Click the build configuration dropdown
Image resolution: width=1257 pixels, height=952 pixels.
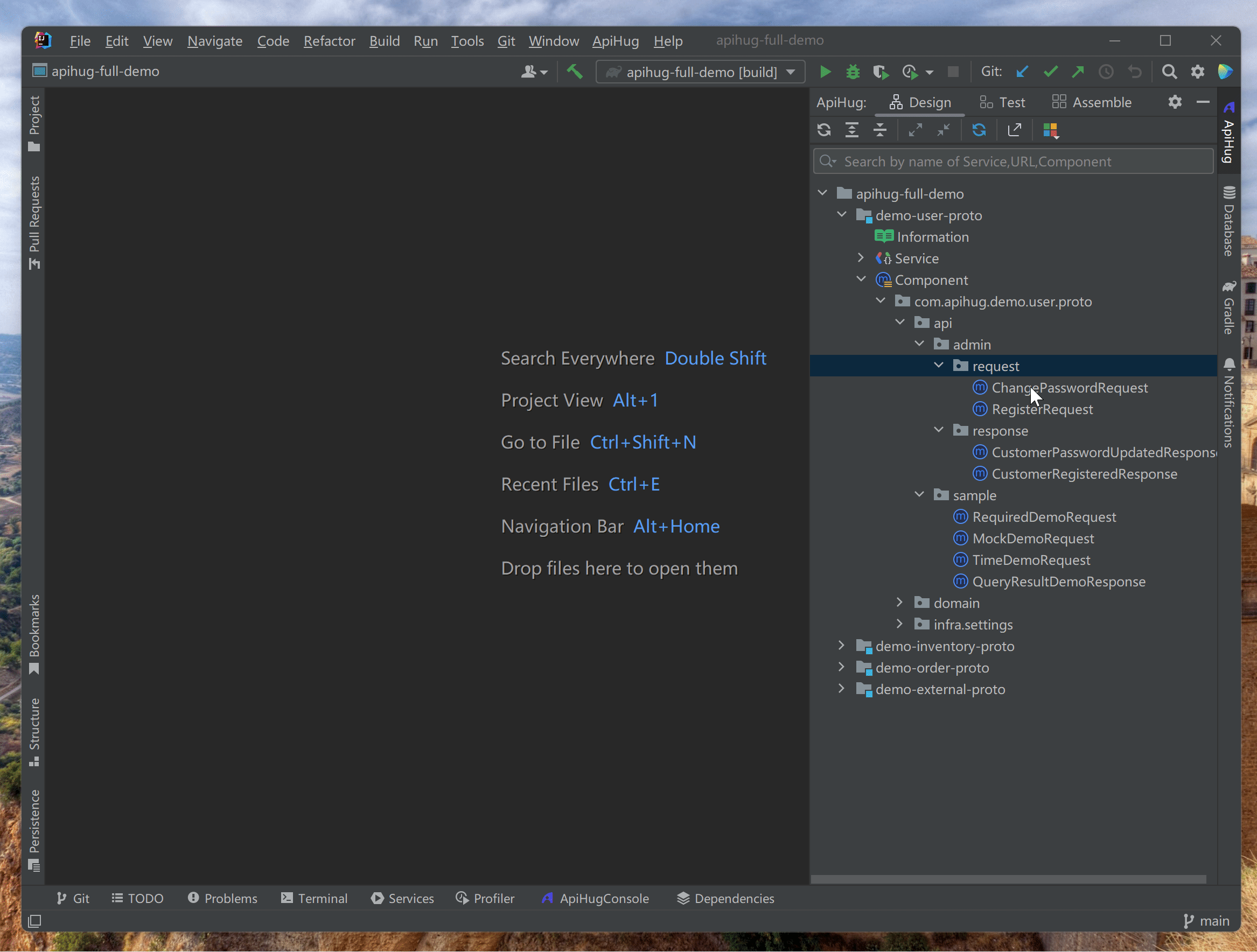tap(700, 71)
